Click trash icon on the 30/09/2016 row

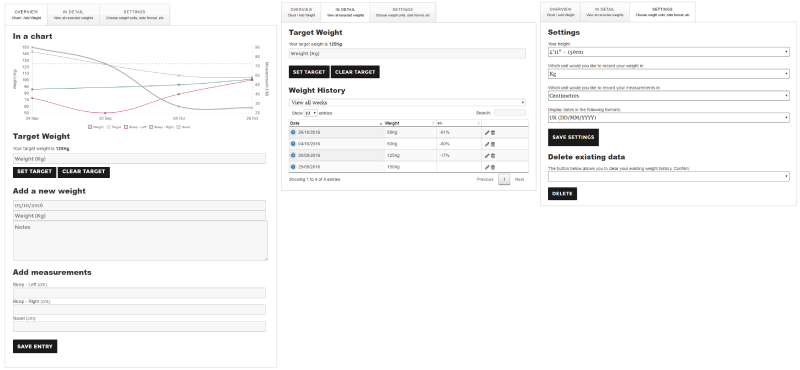[493, 156]
